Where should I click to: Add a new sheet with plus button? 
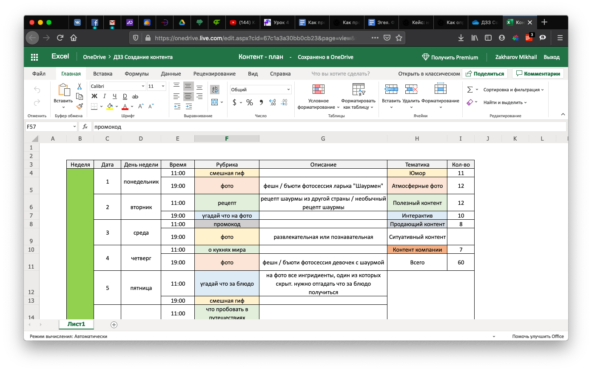tap(114, 324)
